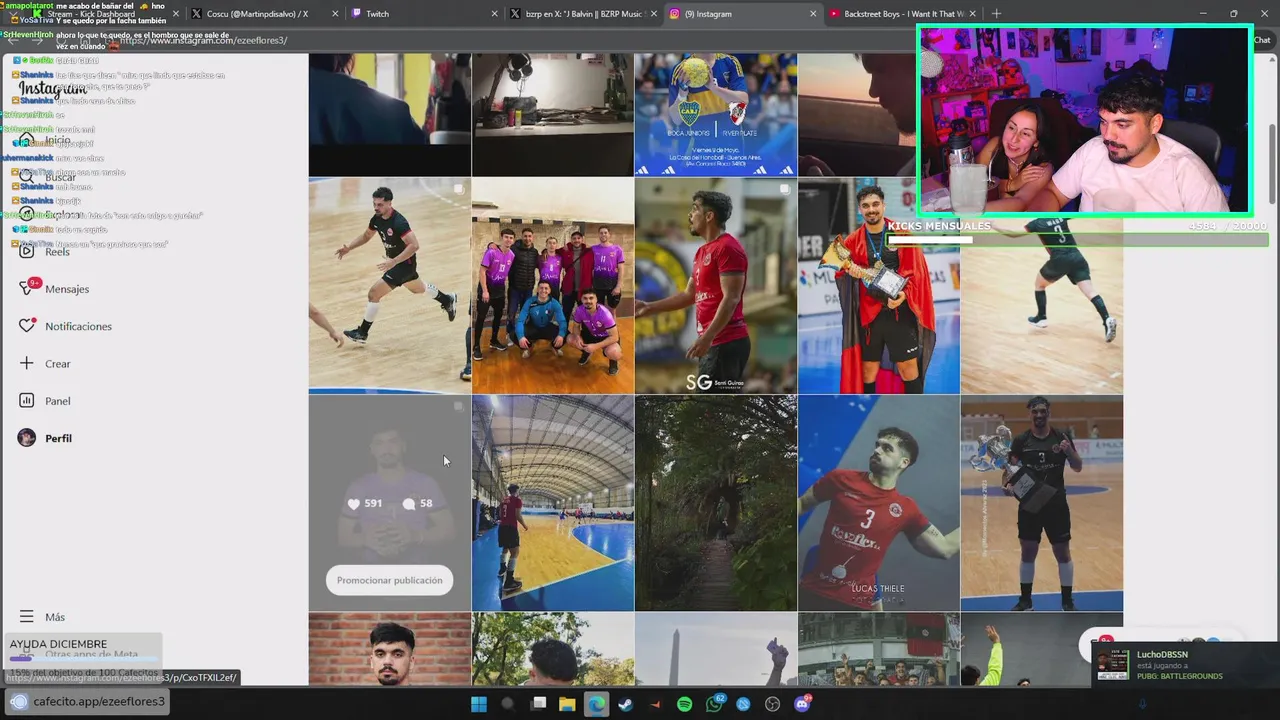Open File Explorer from taskbar
This screenshot has width=1280, height=720.
pos(567,704)
